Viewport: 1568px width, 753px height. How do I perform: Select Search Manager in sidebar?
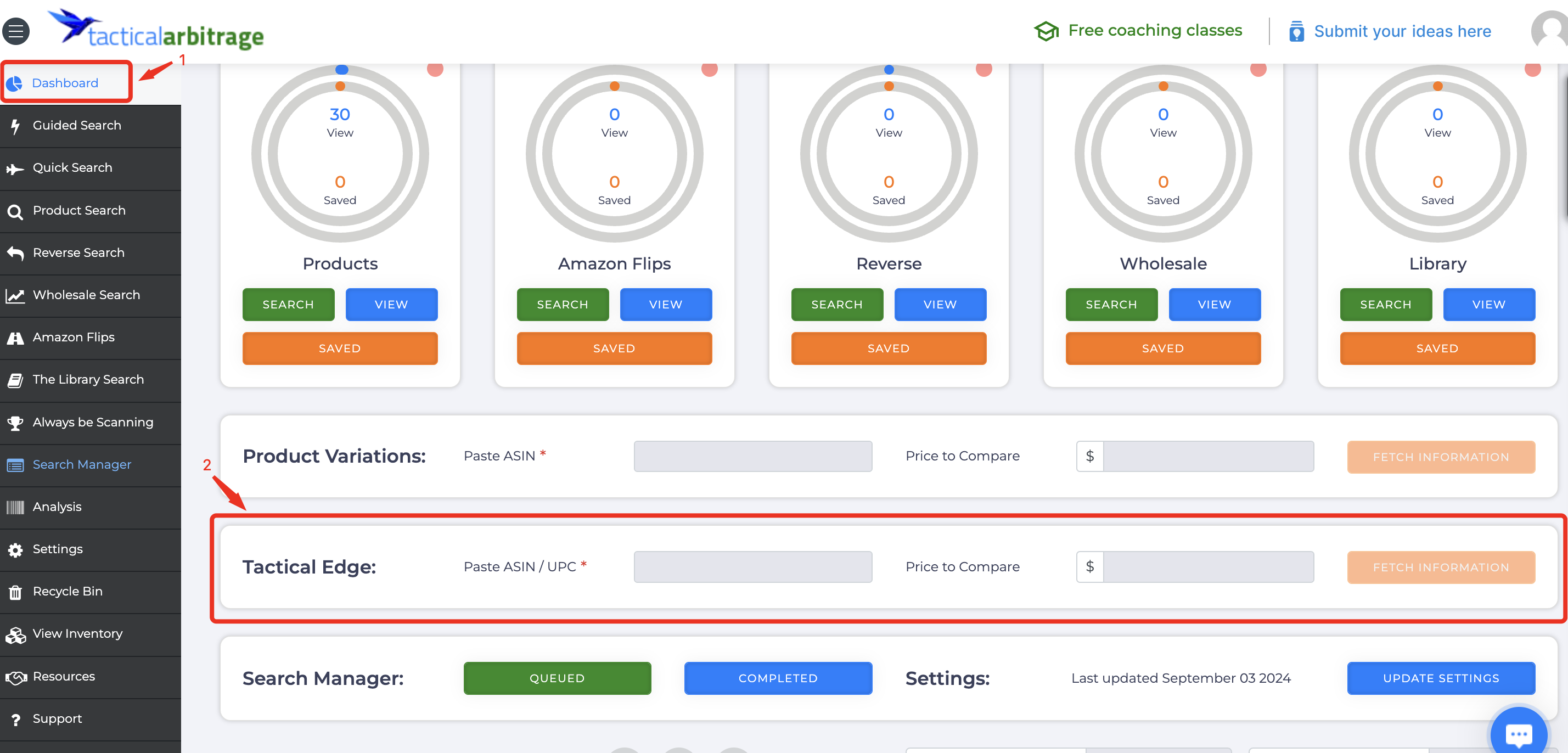(x=91, y=465)
